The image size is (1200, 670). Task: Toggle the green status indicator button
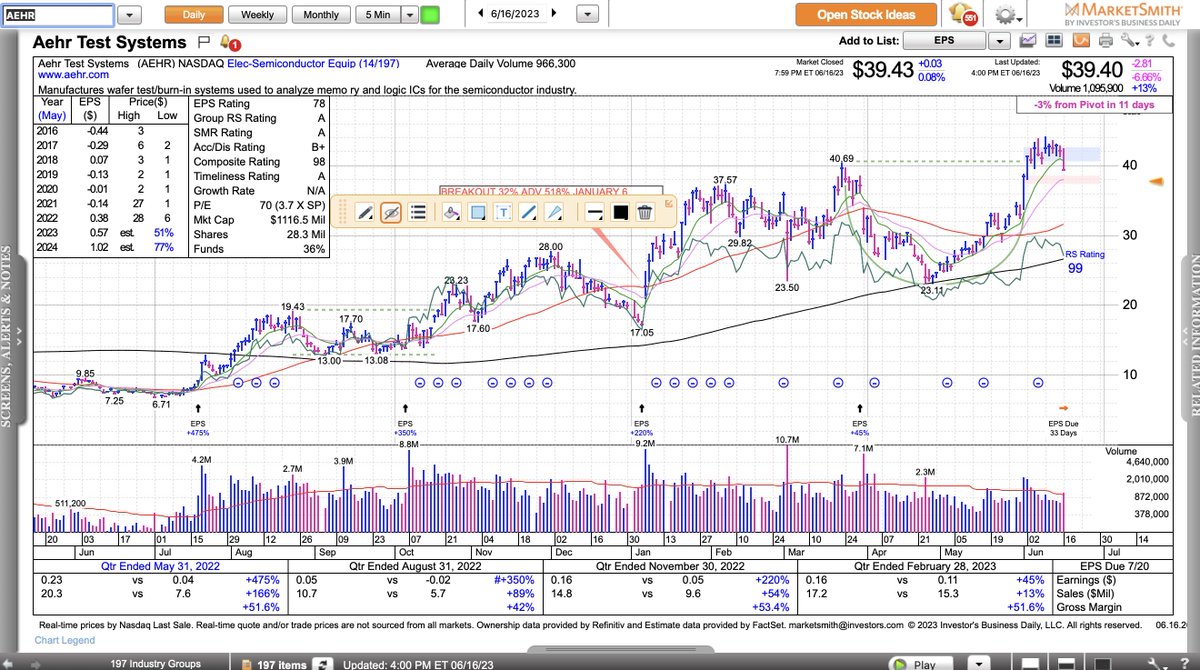click(x=430, y=15)
